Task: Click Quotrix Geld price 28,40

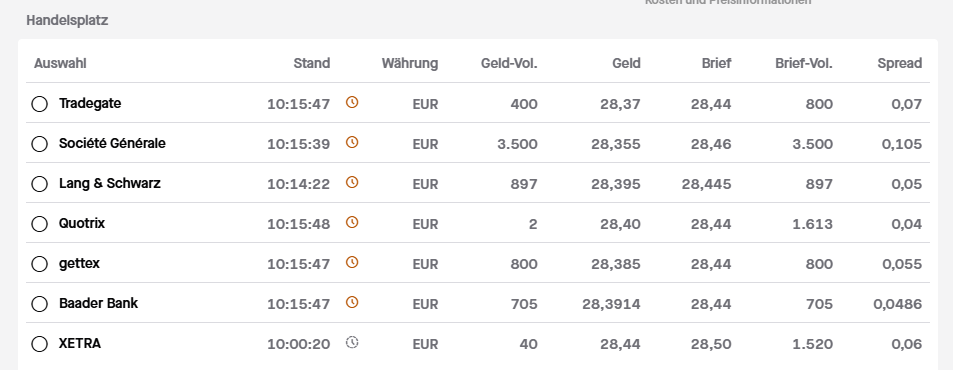Action: pyautogui.click(x=621, y=224)
